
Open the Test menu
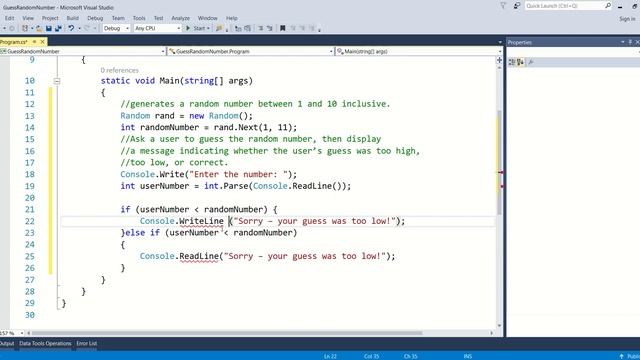point(158,18)
